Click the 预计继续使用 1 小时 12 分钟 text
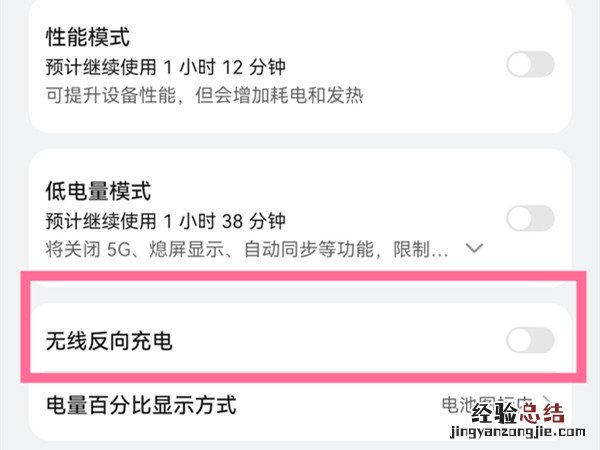 [x=166, y=67]
